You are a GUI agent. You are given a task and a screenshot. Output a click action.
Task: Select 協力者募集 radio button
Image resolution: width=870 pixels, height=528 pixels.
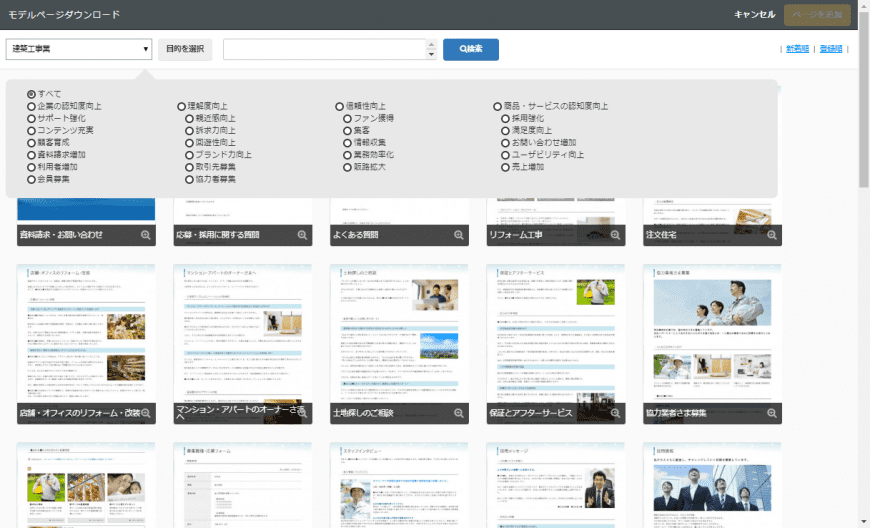pos(189,180)
